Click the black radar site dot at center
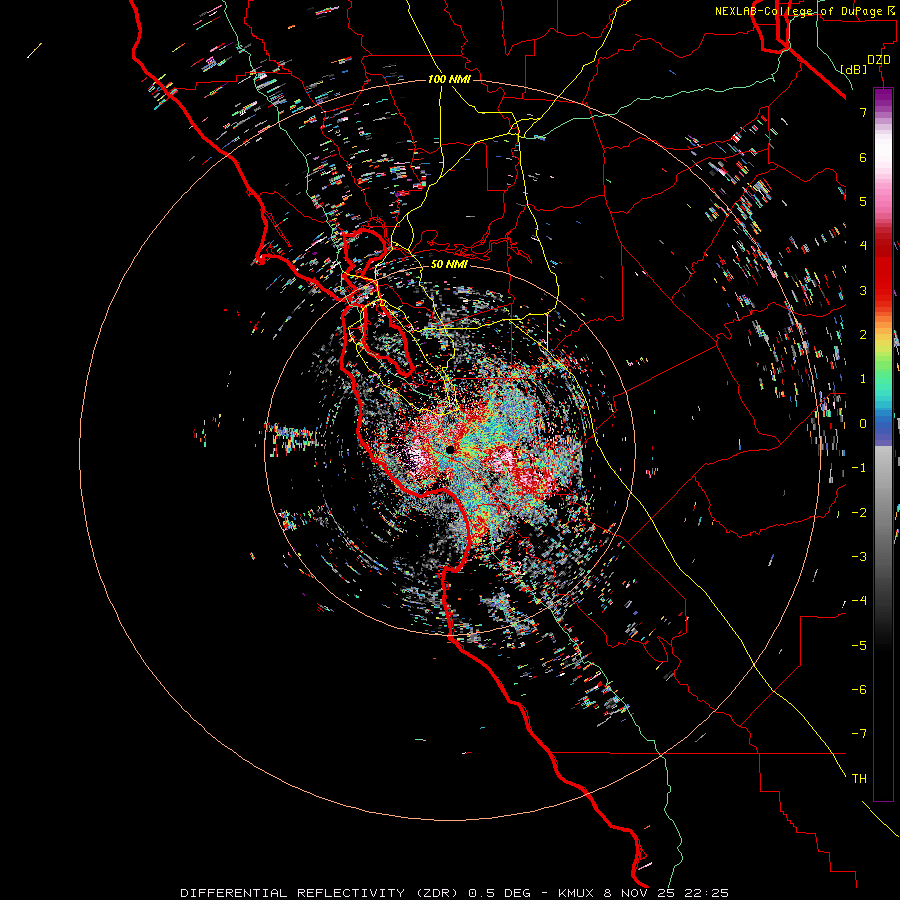Image resolution: width=900 pixels, height=900 pixels. 450,449
